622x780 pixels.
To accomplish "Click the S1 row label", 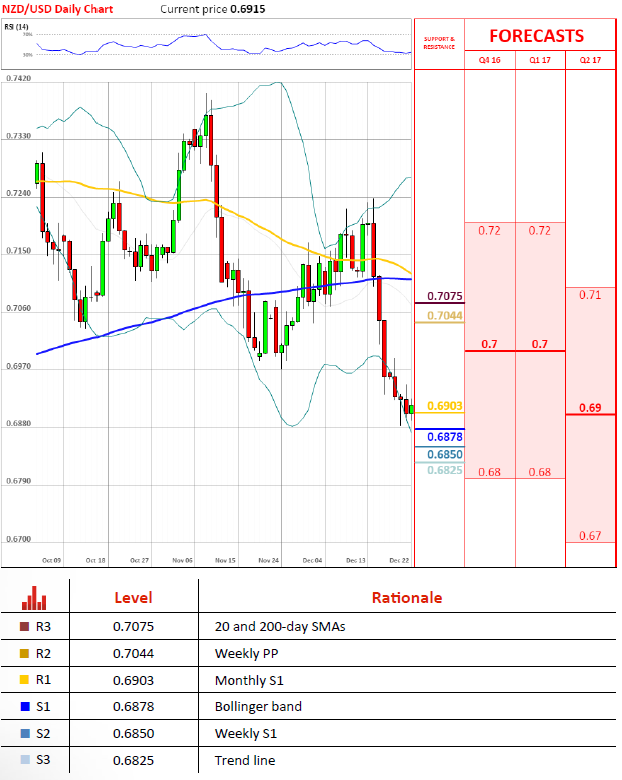I will [43, 706].
